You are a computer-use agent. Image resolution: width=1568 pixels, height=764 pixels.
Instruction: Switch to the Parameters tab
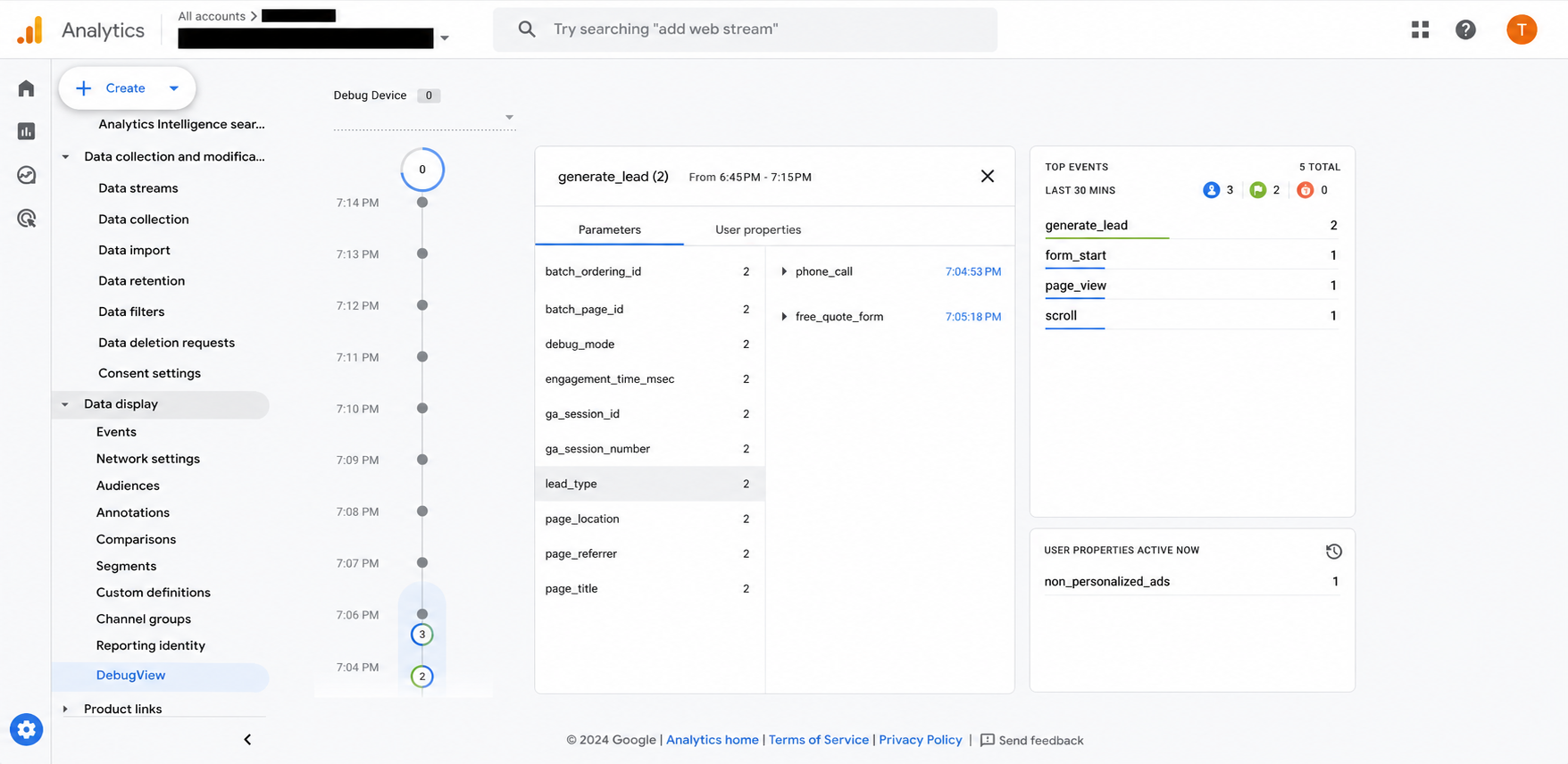point(609,229)
